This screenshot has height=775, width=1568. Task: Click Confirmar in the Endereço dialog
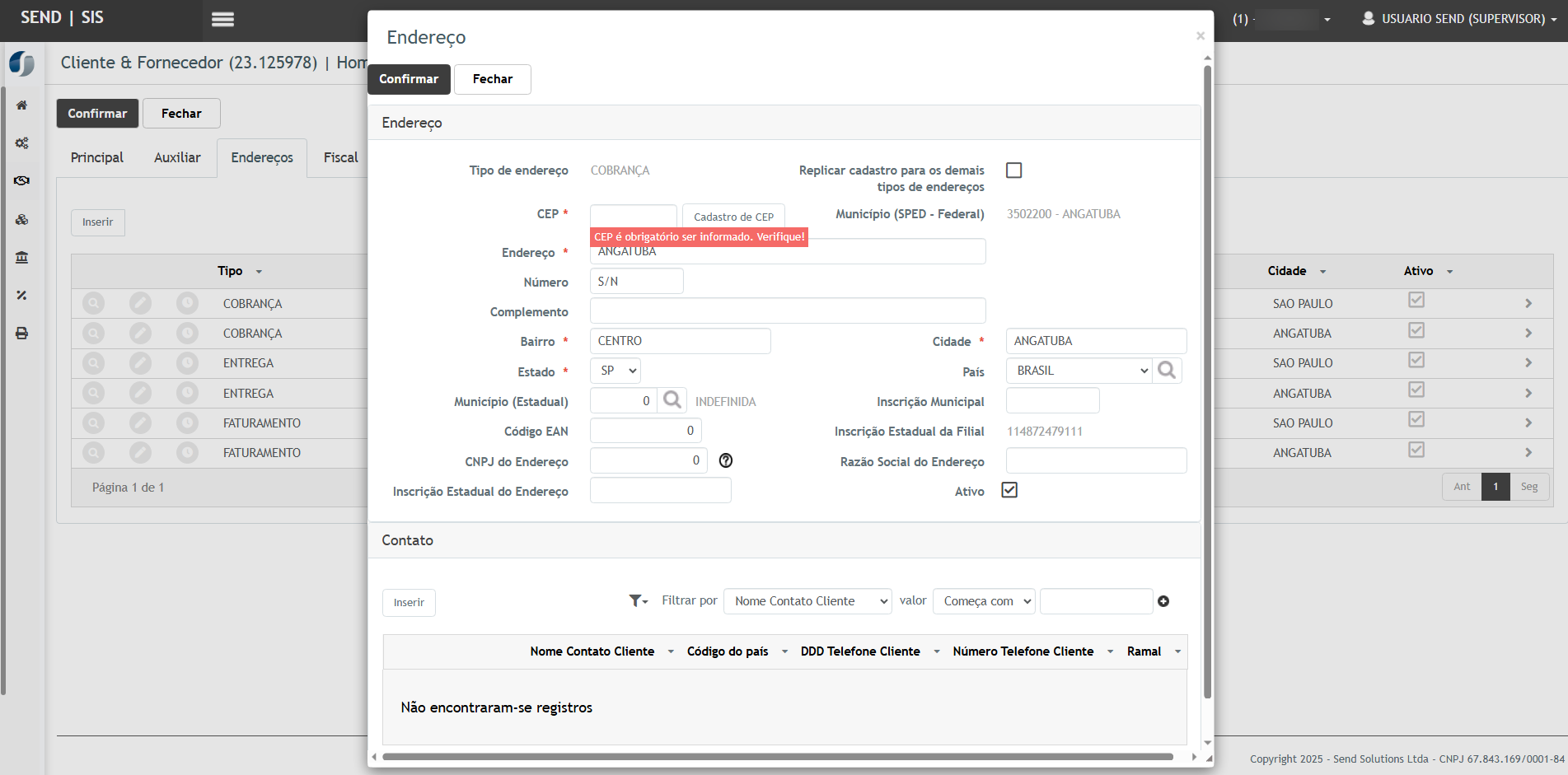coord(409,79)
